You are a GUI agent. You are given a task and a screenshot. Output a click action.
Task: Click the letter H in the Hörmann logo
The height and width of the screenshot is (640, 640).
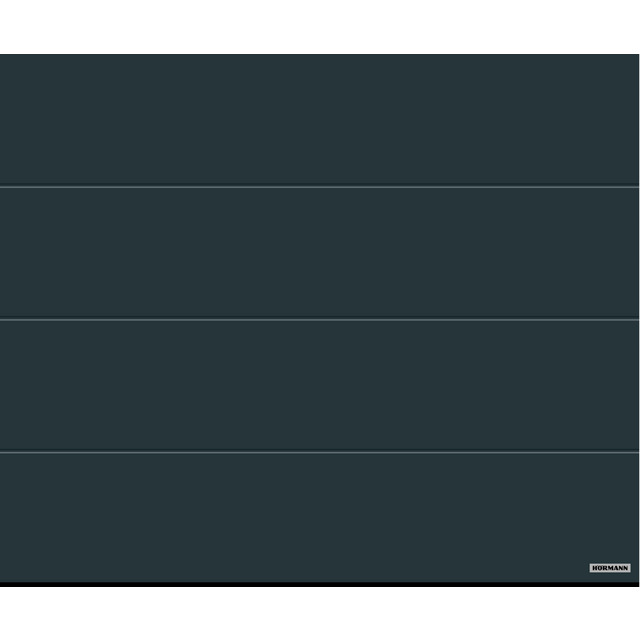[x=594, y=568]
